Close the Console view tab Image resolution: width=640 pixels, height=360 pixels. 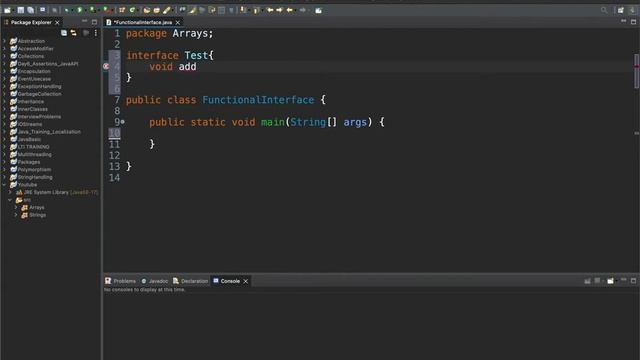(246, 281)
